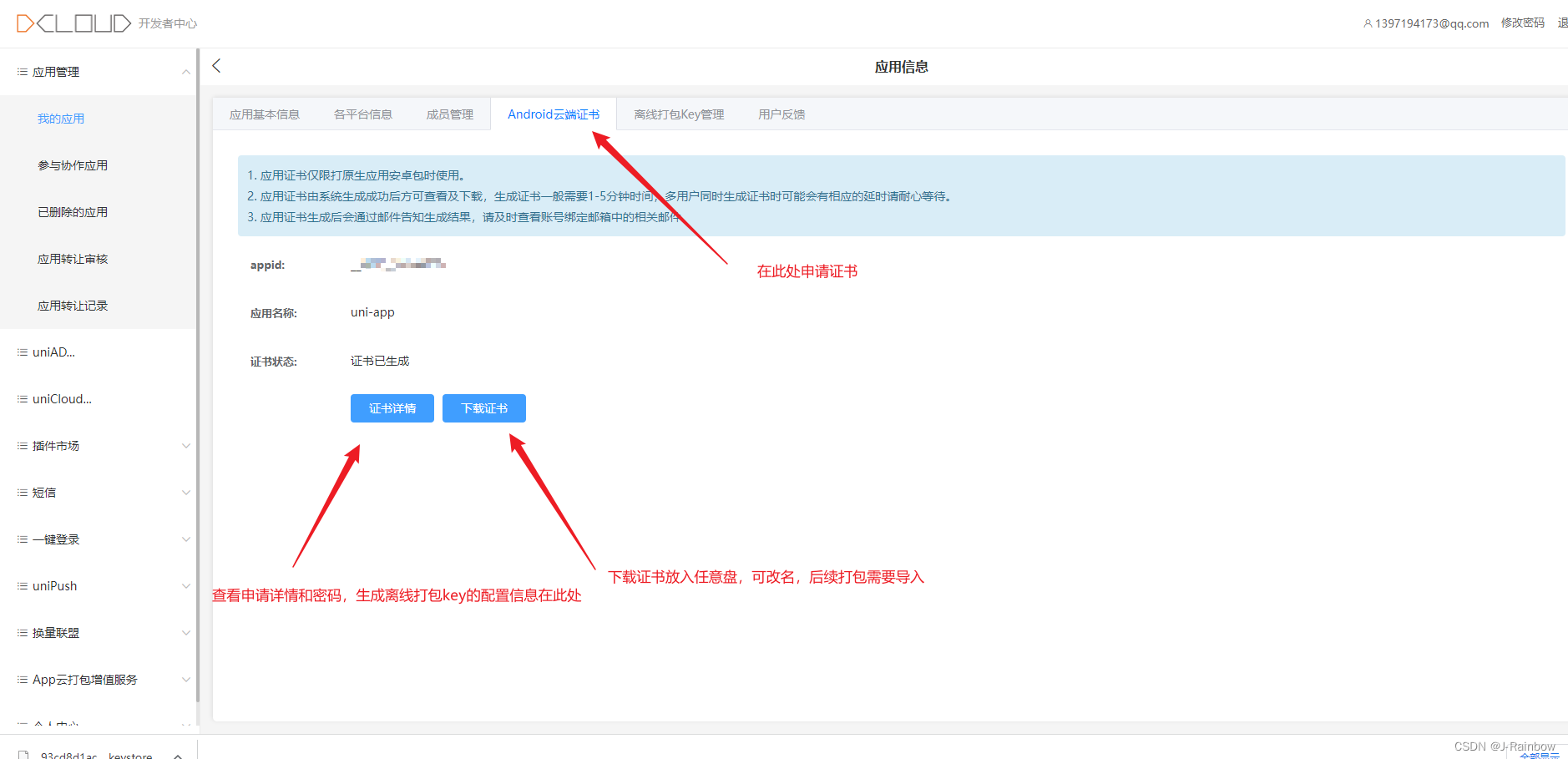The image size is (1568, 759).
Task: Expand the App云打包增值服务 chevron
Action: click(186, 680)
